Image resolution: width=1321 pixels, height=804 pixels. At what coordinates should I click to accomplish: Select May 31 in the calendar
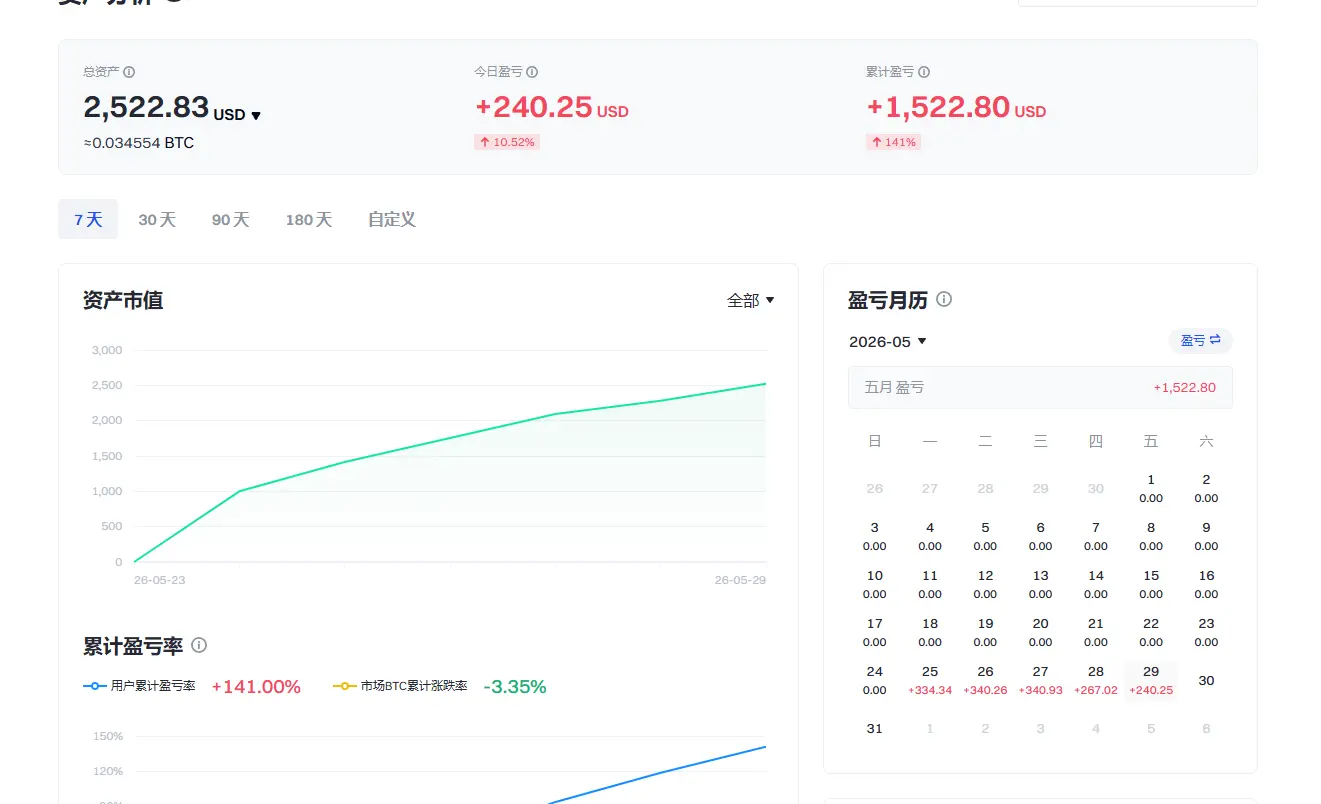875,728
